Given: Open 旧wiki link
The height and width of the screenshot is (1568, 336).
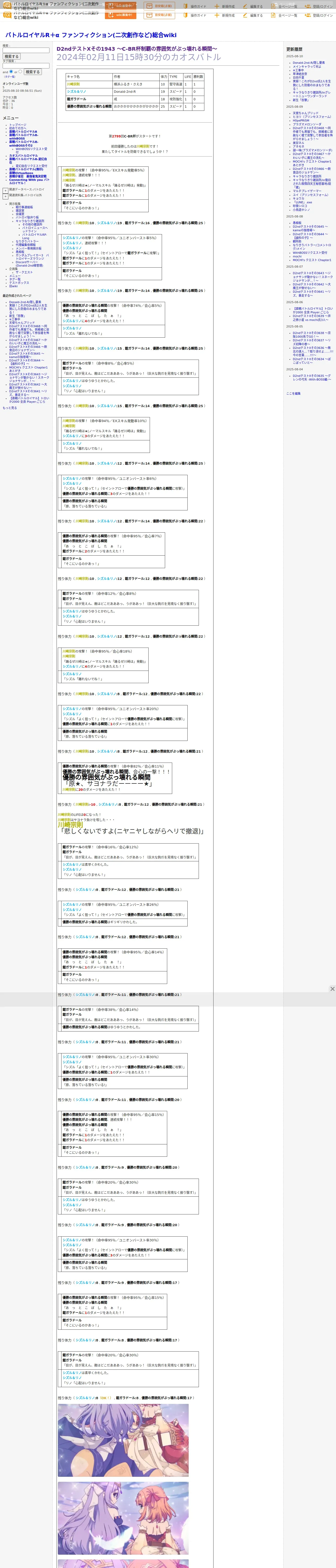Looking at the screenshot, I should (x=13, y=286).
